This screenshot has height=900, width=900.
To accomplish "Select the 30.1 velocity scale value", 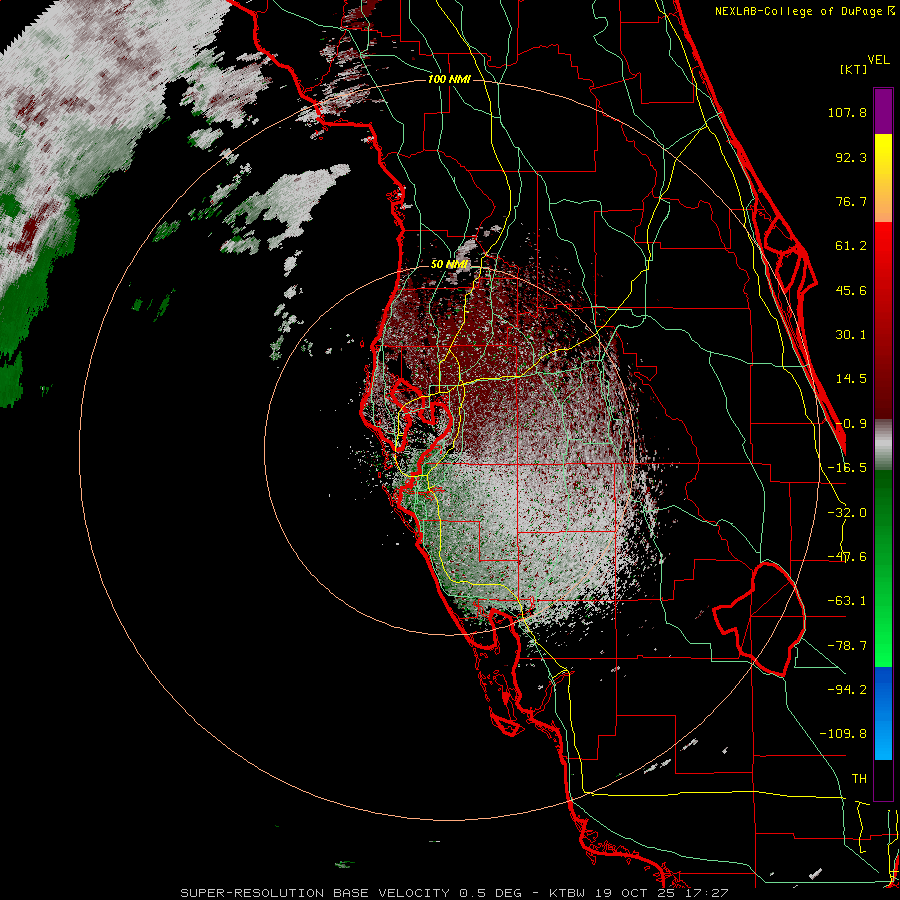I will [851, 335].
